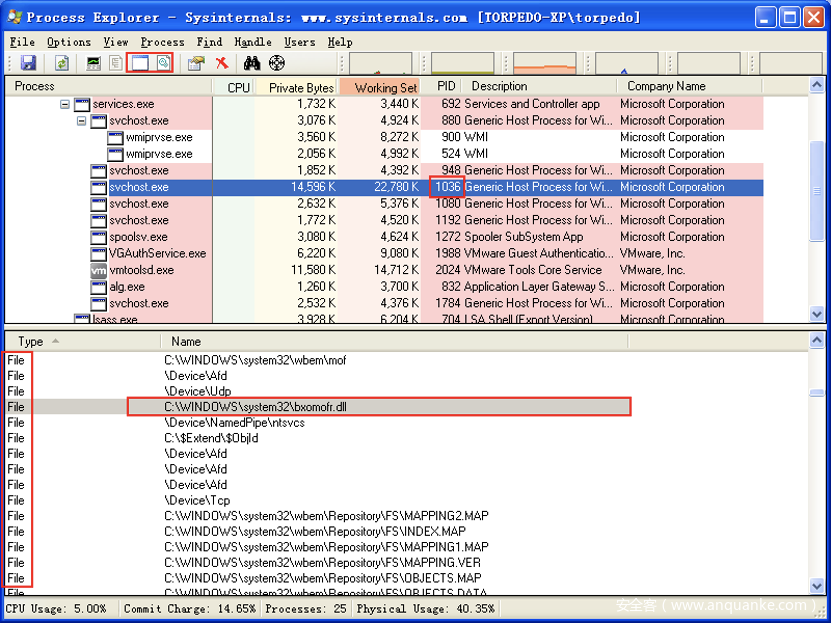Open System Information graph icon
Image resolution: width=832 pixels, height=624 pixels.
pyautogui.click(x=93, y=63)
